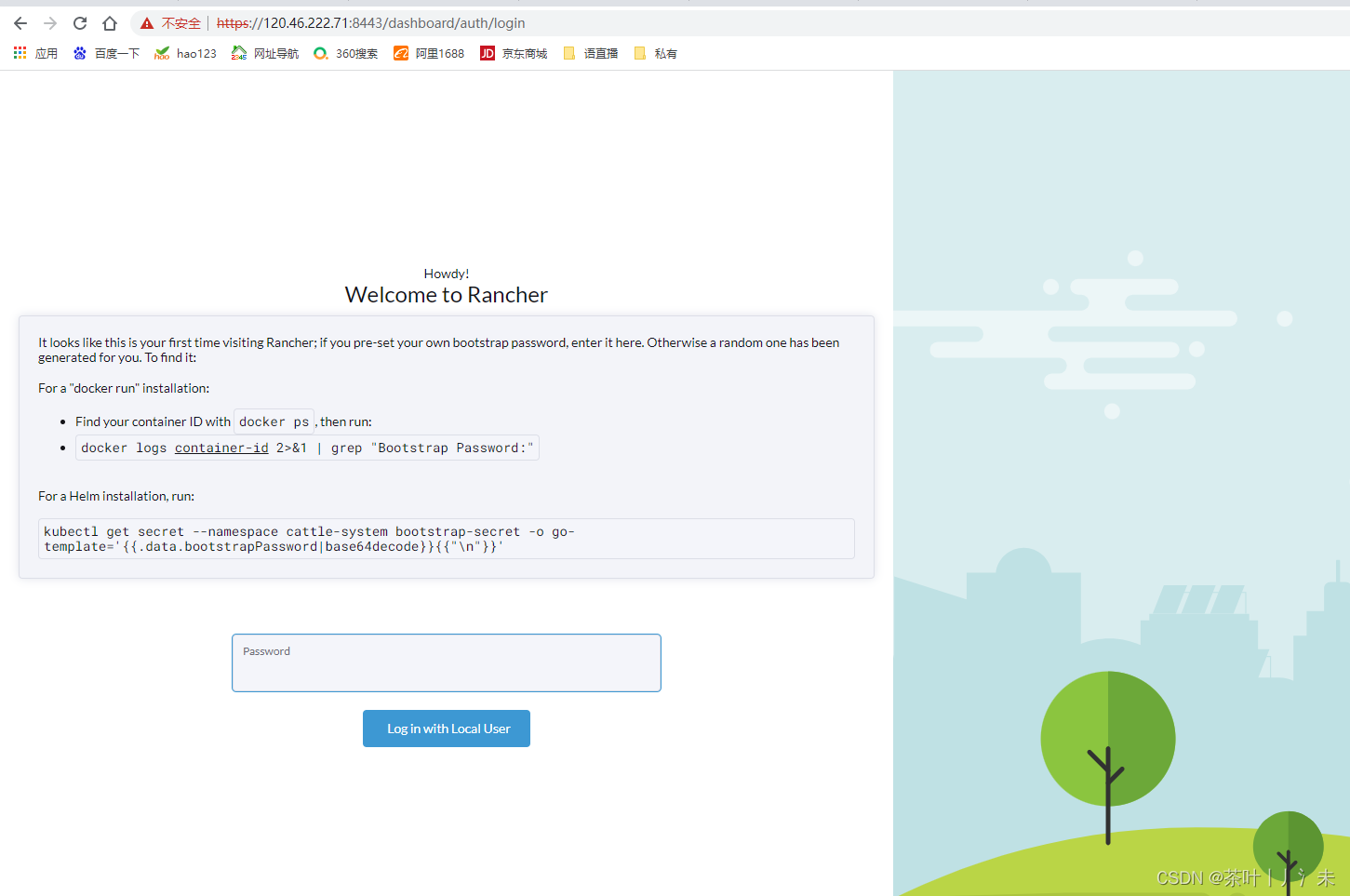This screenshot has width=1350, height=896.
Task: Click the docker logs container-id command
Action: (307, 448)
